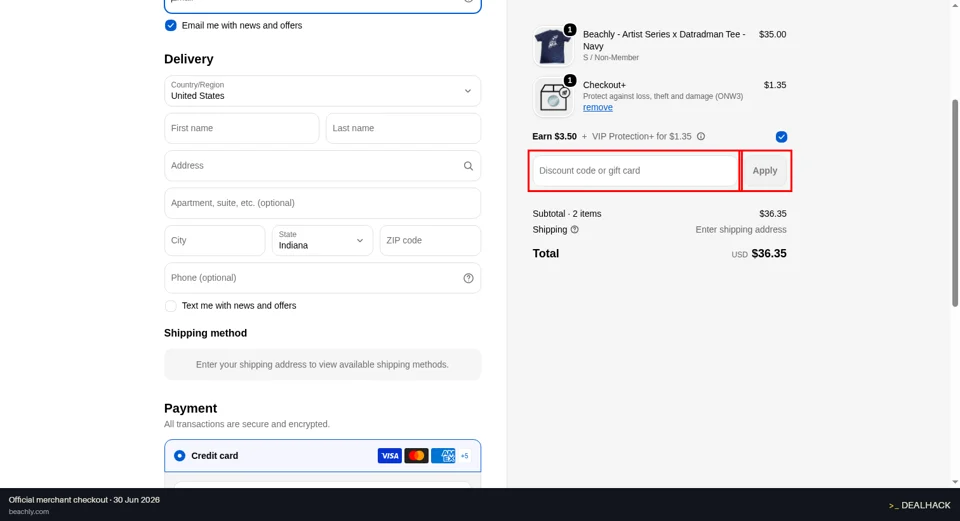Screen dimensions: 960x521
Task: Toggle the VIP Protection+ checkbox
Action: [781, 137]
